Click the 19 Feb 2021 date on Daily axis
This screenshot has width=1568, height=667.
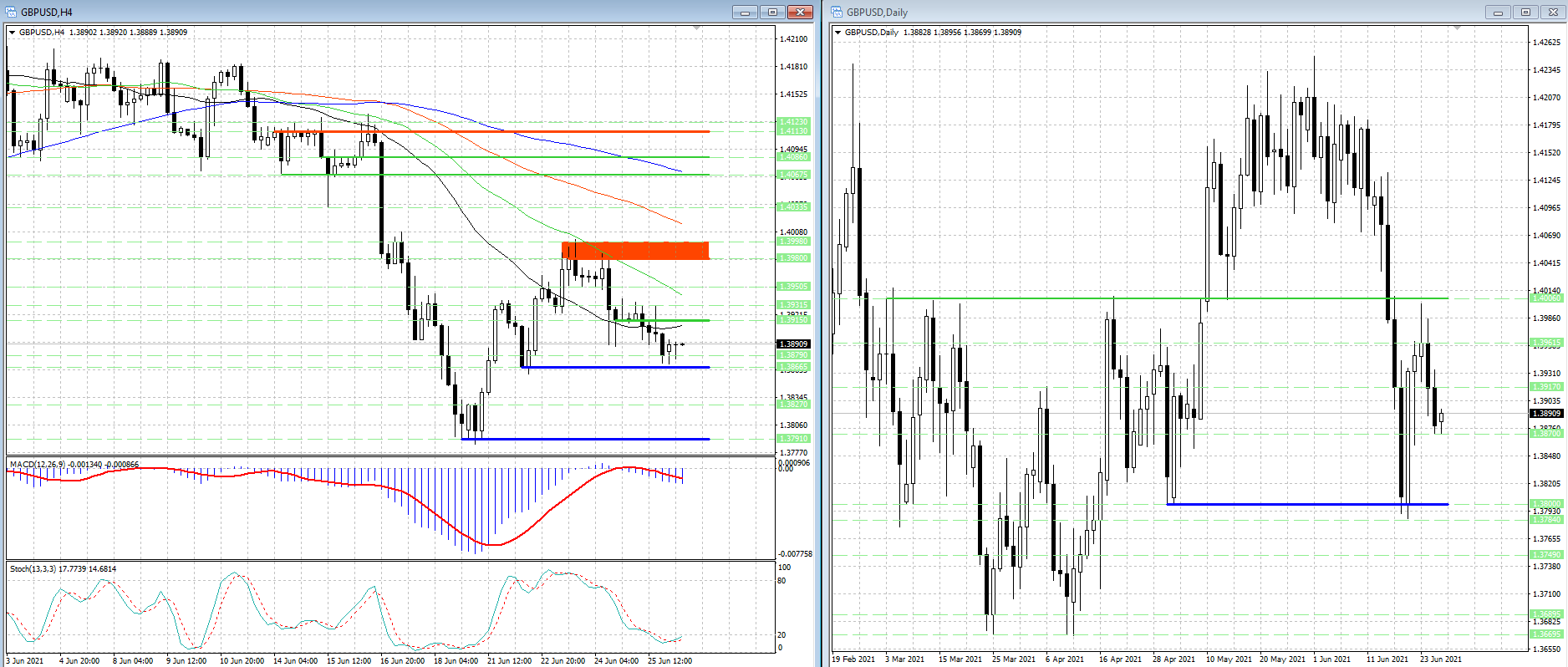[853, 659]
